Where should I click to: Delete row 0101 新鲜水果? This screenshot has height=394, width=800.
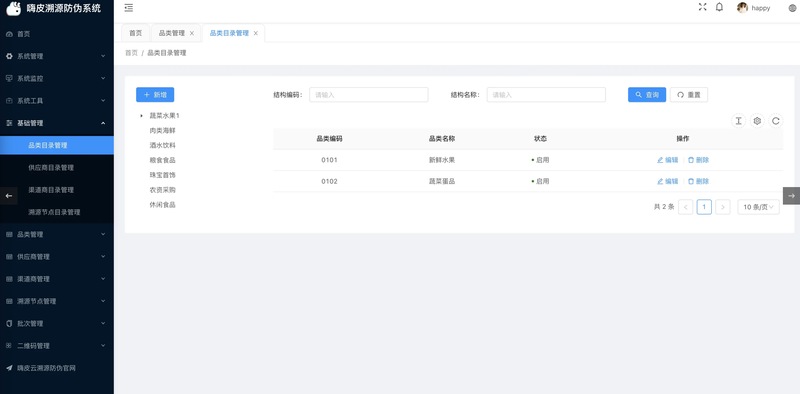698,160
